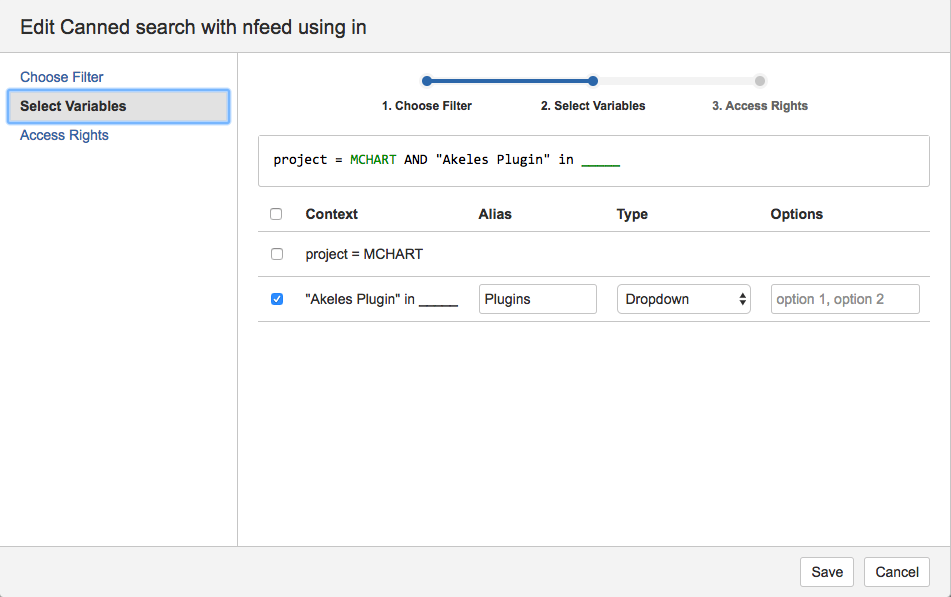Click the '3. Access Rights' wizard step label
This screenshot has height=597, width=951.
[759, 105]
